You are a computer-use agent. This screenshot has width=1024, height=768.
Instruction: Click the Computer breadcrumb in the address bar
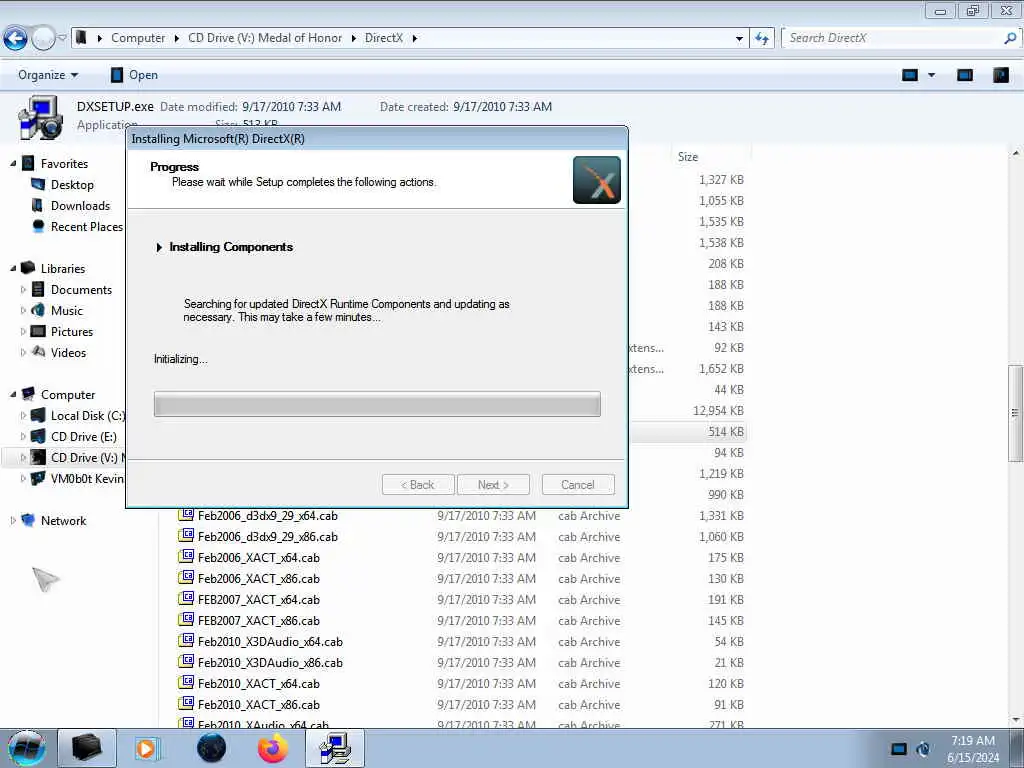(x=138, y=38)
